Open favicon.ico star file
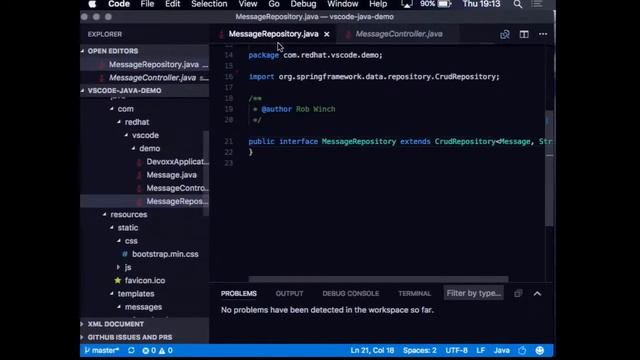 [x=144, y=280]
